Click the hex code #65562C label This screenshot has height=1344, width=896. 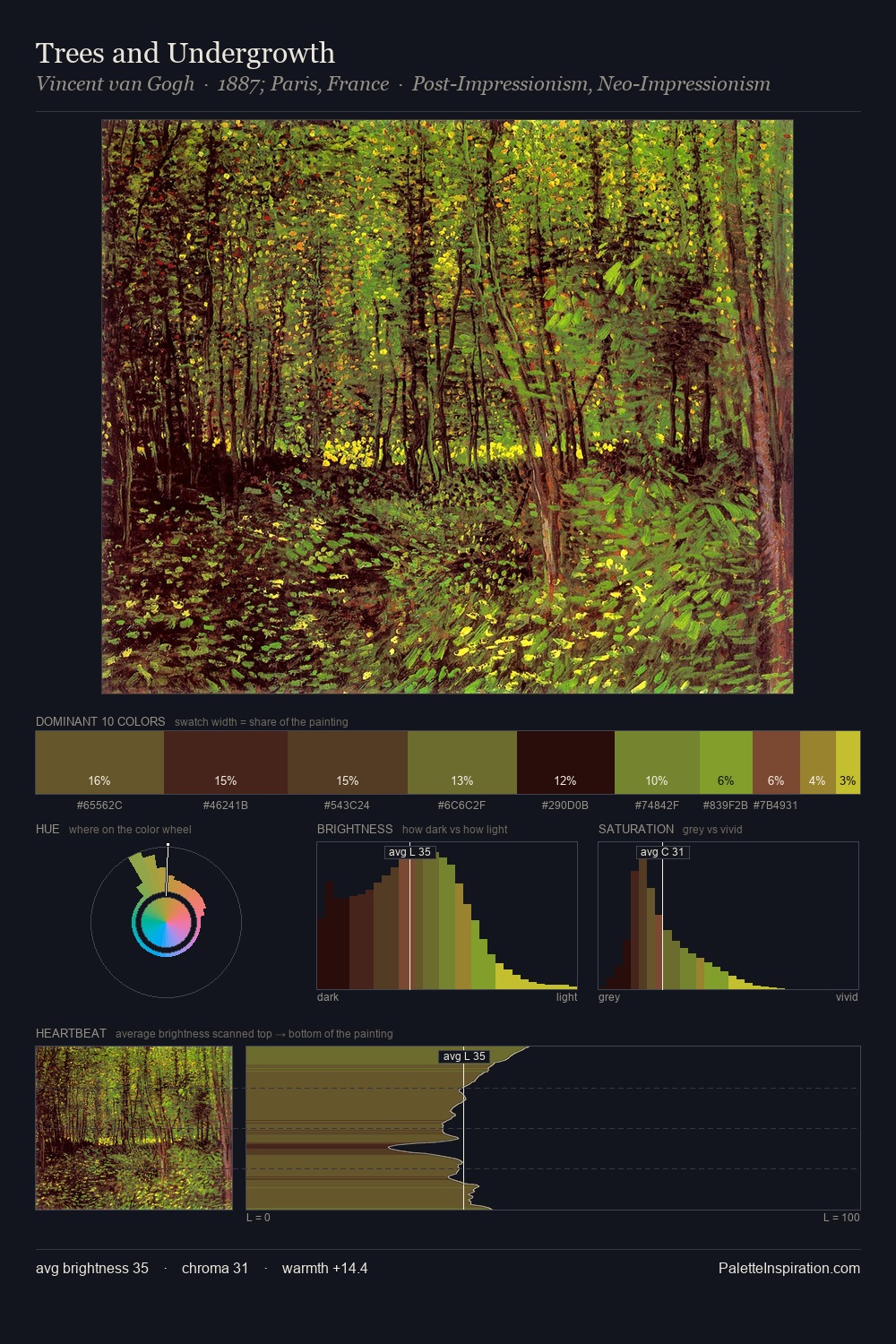99,806
